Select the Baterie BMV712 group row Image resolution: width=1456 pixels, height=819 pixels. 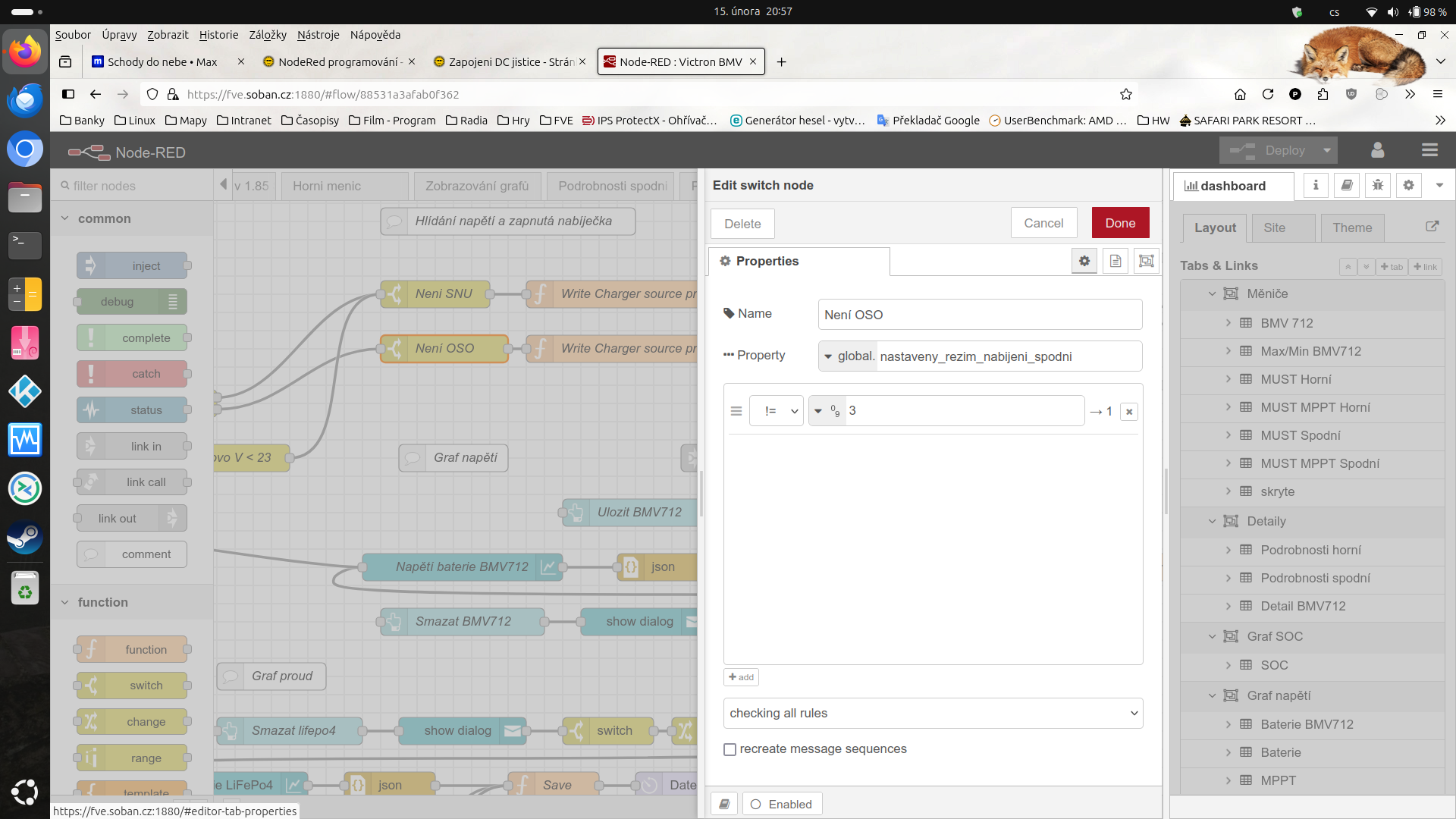pyautogui.click(x=1313, y=724)
